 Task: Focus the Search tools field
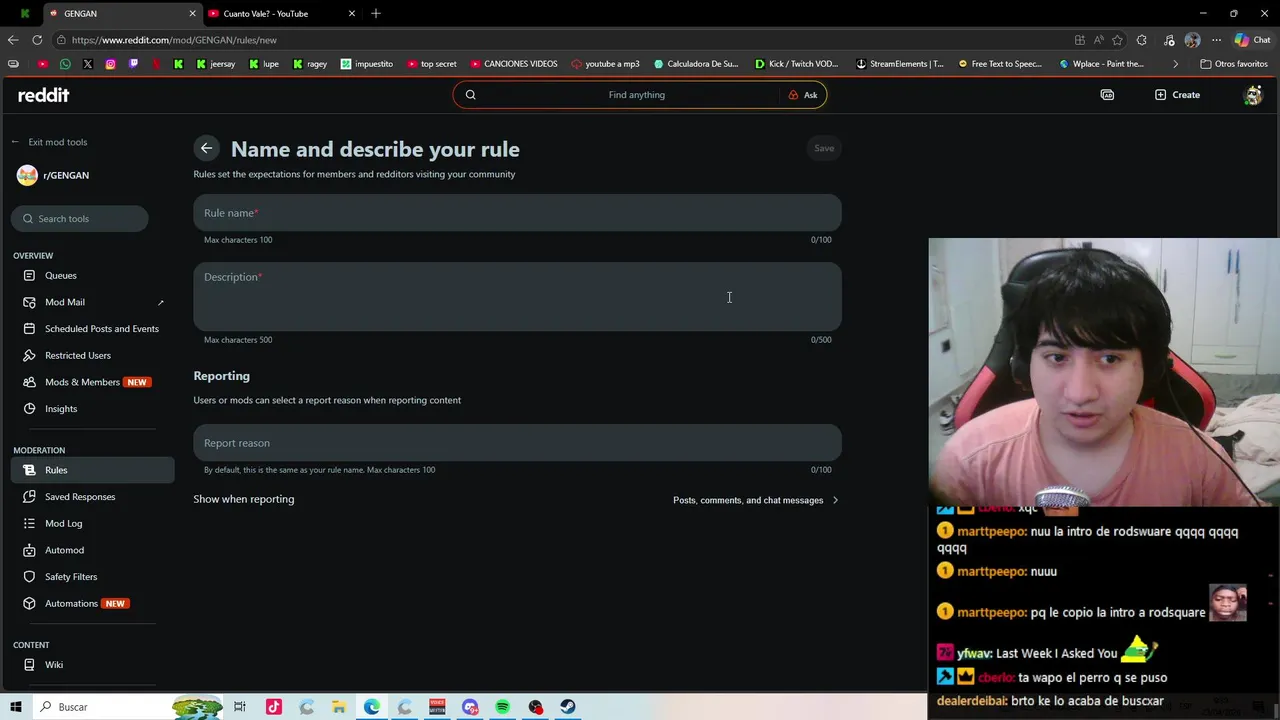tap(80, 219)
